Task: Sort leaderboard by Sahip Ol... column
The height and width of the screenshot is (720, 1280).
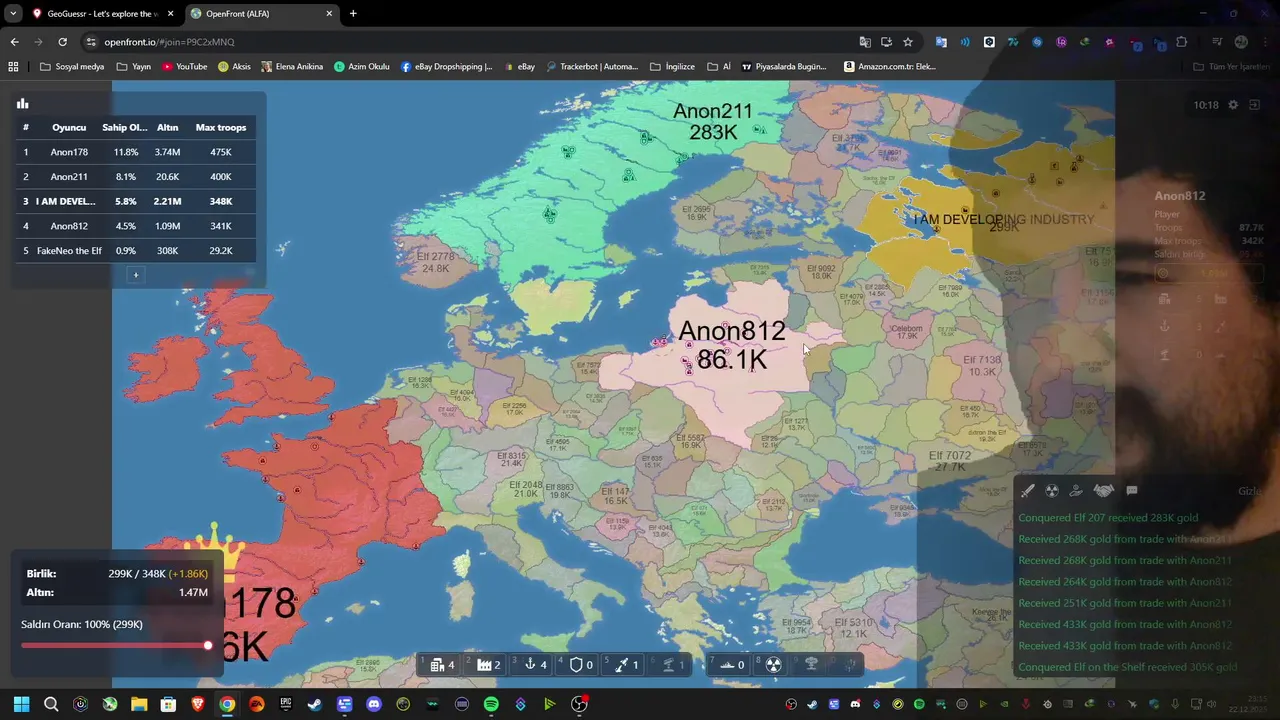Action: (125, 128)
